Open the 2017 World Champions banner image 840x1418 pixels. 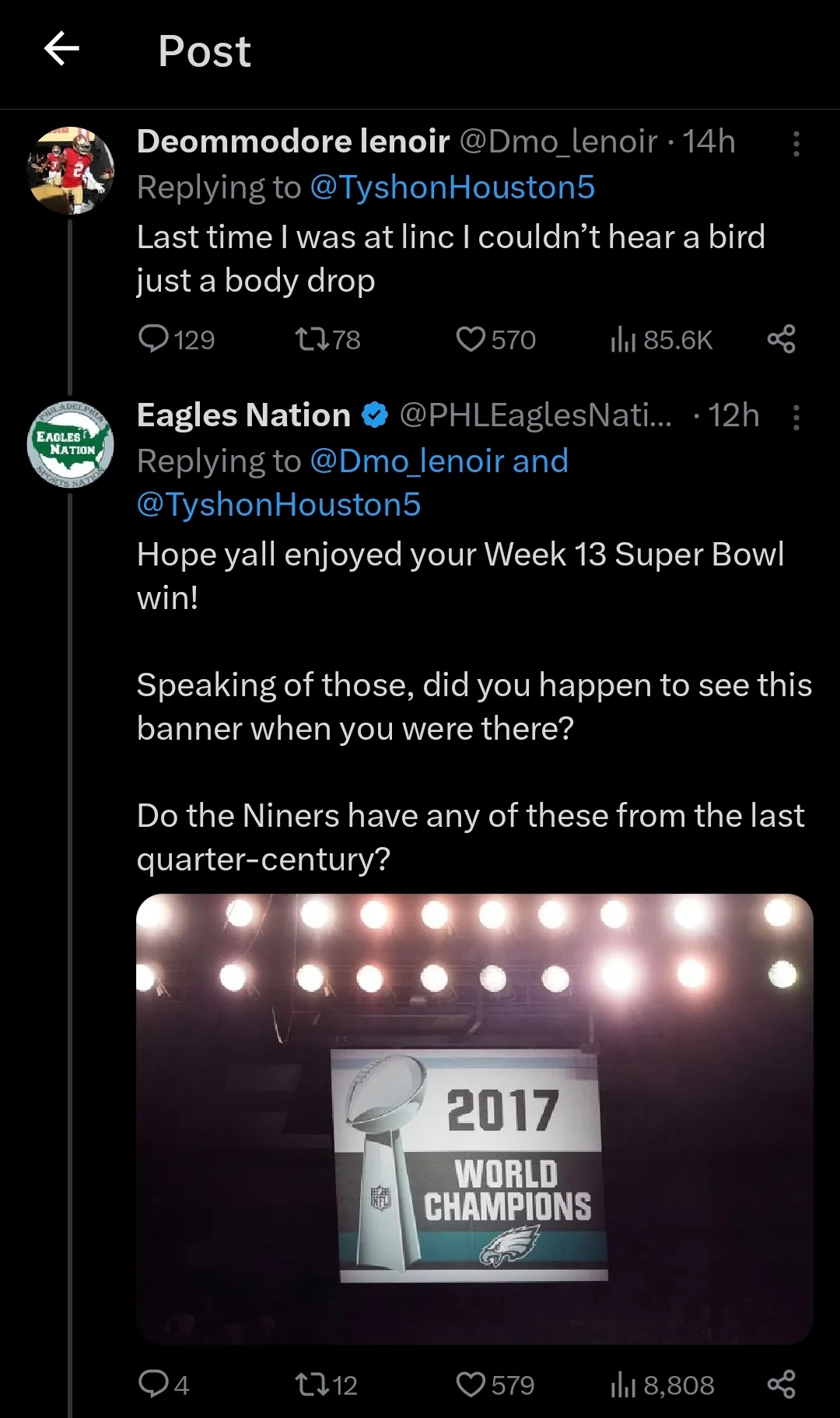[474, 1119]
